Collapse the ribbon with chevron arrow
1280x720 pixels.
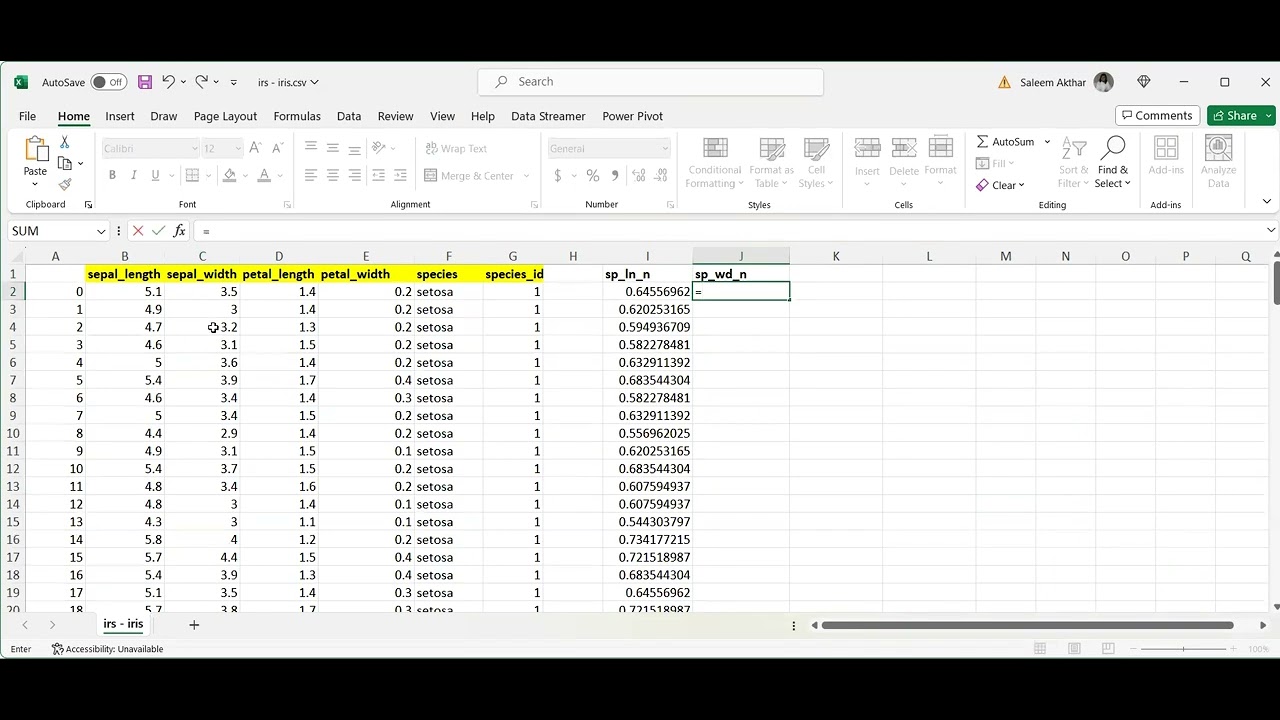click(x=1267, y=202)
